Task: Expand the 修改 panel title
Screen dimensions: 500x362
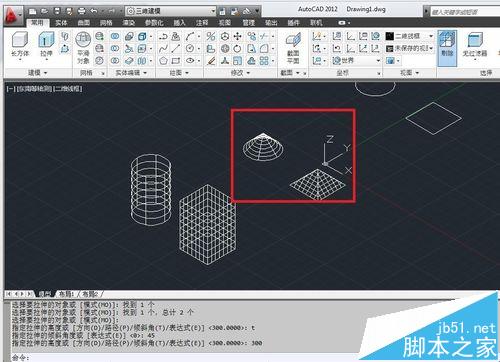Action: [240, 72]
